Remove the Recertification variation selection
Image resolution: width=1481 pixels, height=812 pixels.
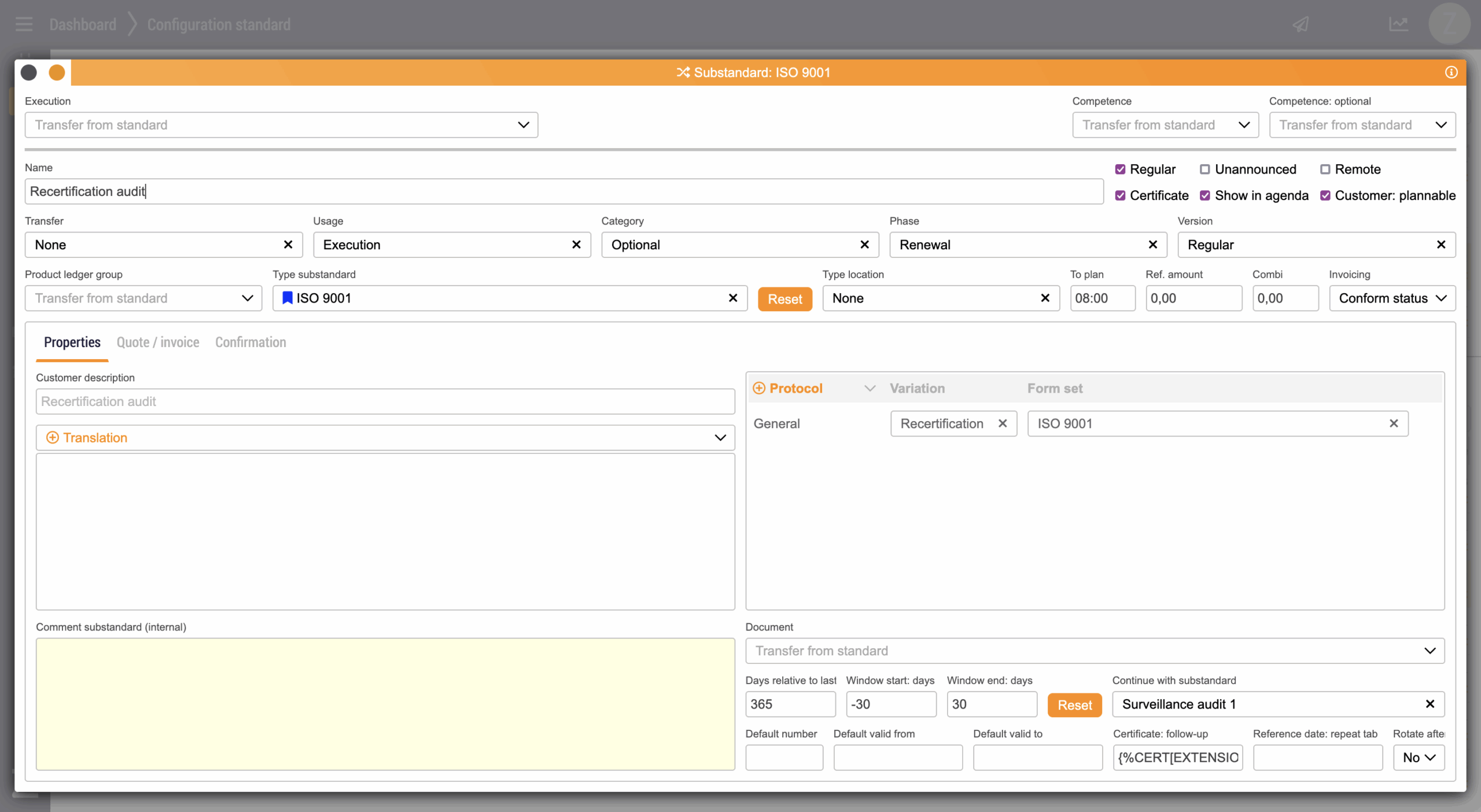(x=1003, y=423)
